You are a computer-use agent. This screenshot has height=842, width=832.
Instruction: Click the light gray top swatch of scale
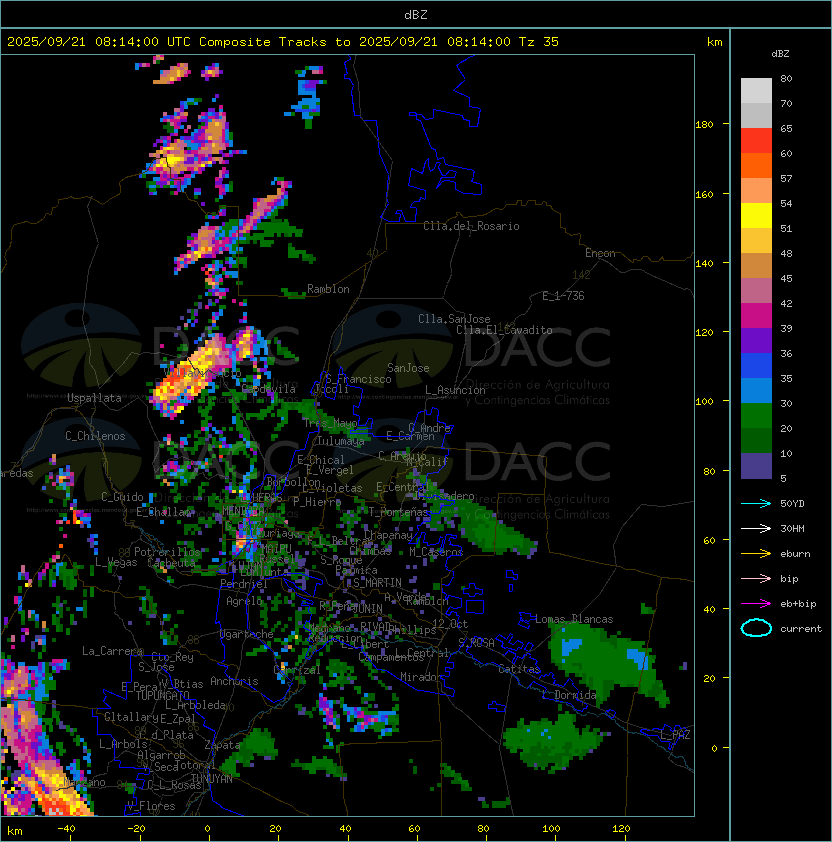(x=756, y=91)
